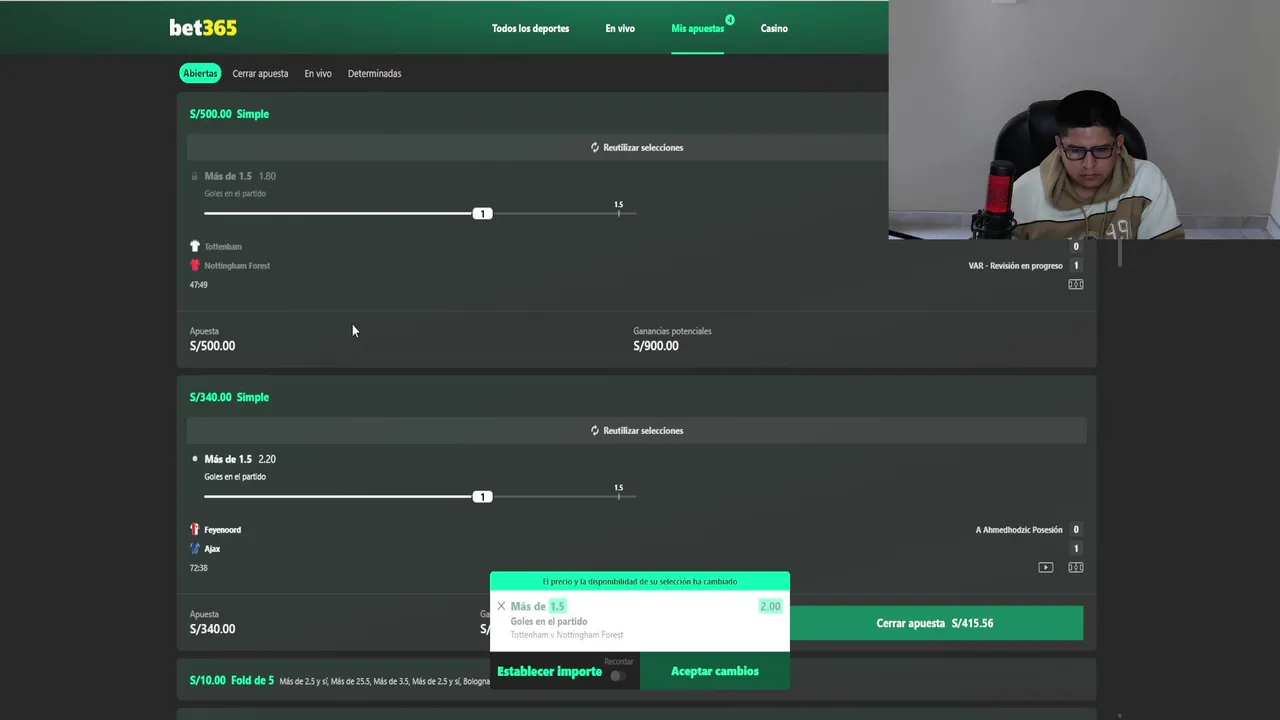Click the webcam overlay video
This screenshot has width=1280, height=720.
[1084, 120]
